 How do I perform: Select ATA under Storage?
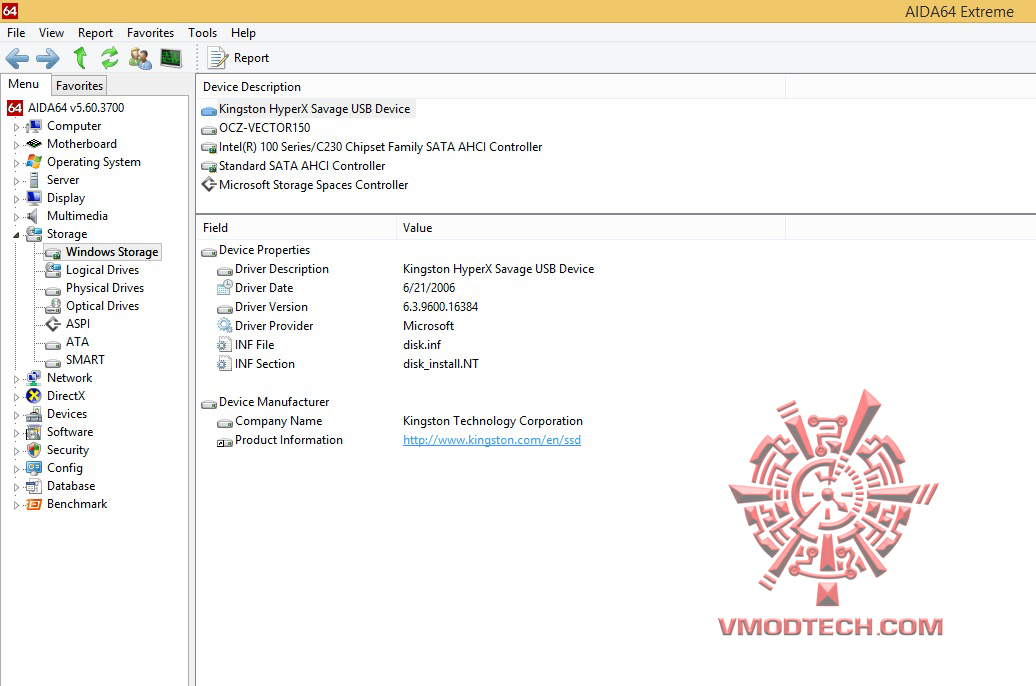77,342
